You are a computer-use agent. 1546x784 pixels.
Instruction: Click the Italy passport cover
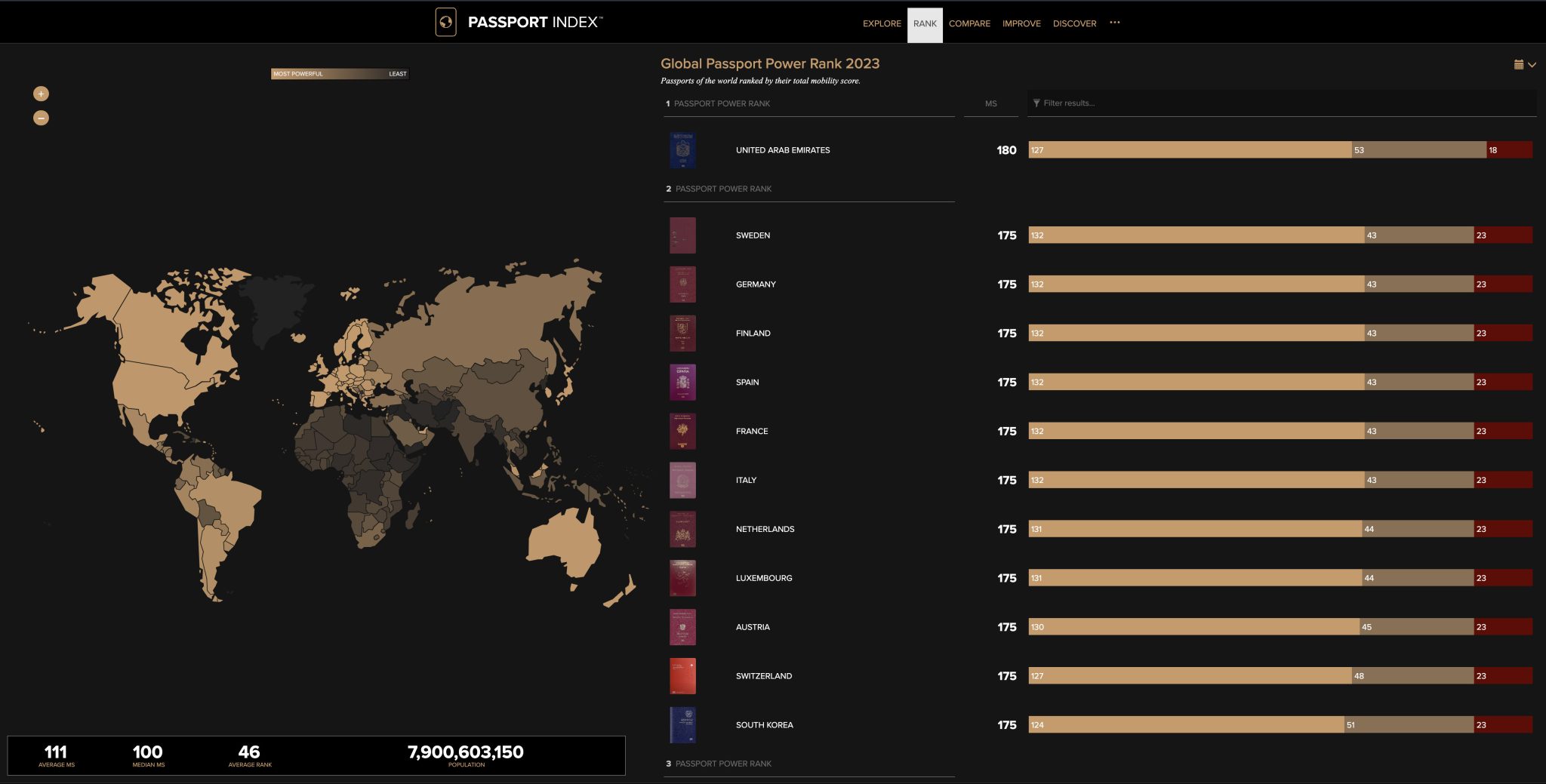click(x=682, y=481)
